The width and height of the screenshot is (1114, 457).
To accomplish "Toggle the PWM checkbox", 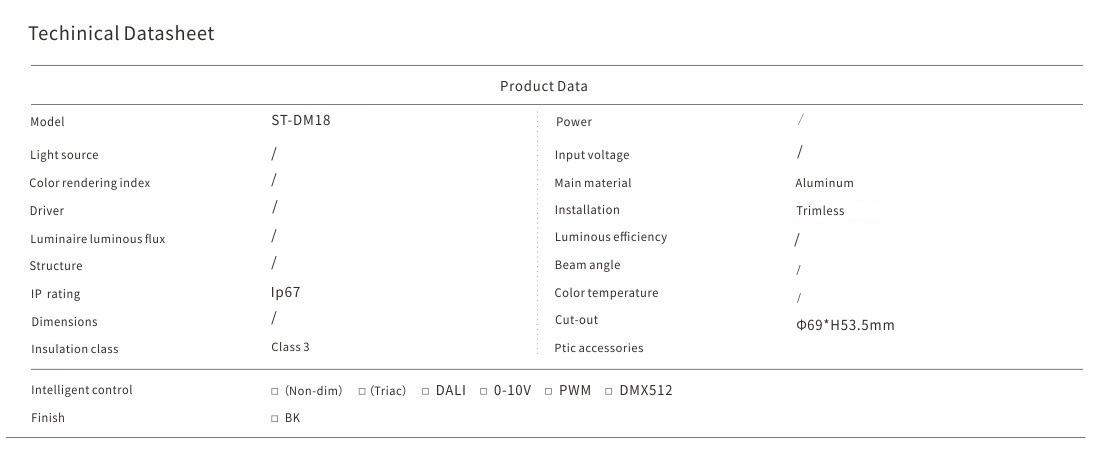I will (x=549, y=391).
